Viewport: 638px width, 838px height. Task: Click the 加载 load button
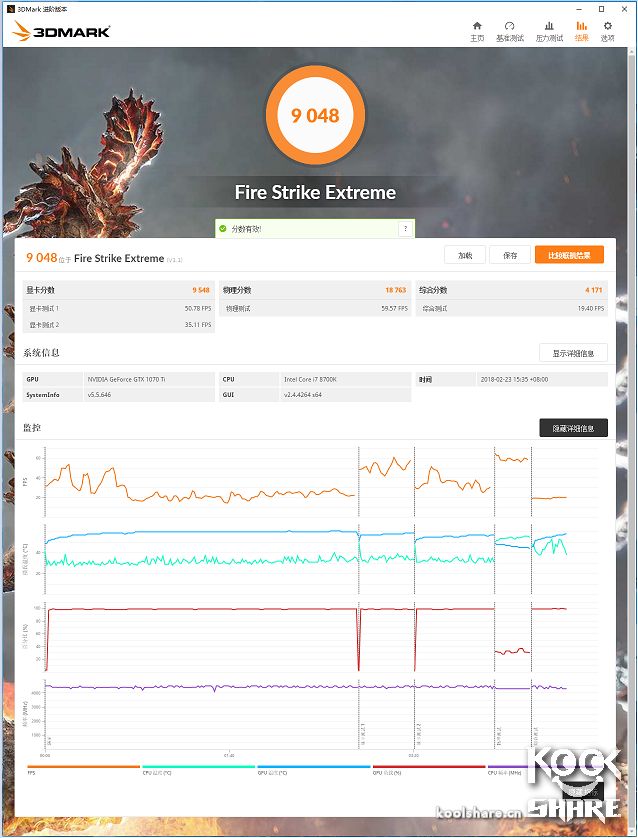(x=465, y=255)
